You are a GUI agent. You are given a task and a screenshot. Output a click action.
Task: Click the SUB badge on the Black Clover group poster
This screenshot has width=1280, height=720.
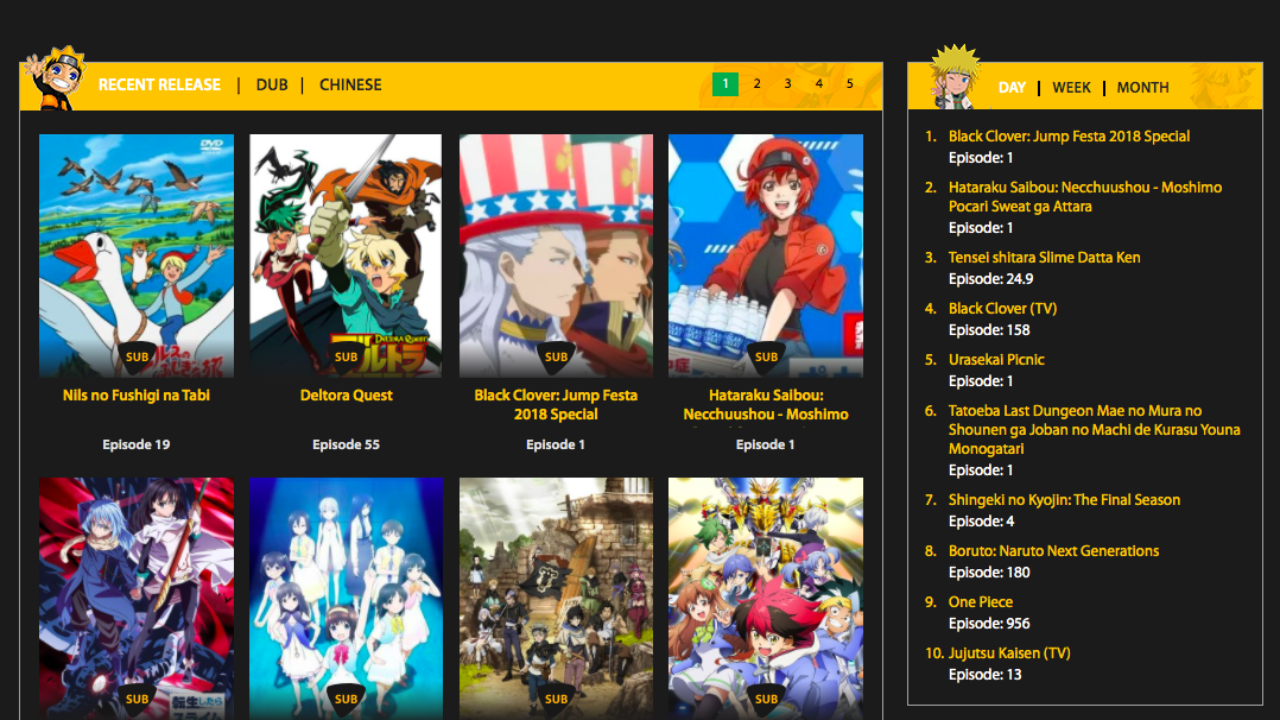pyautogui.click(x=556, y=699)
